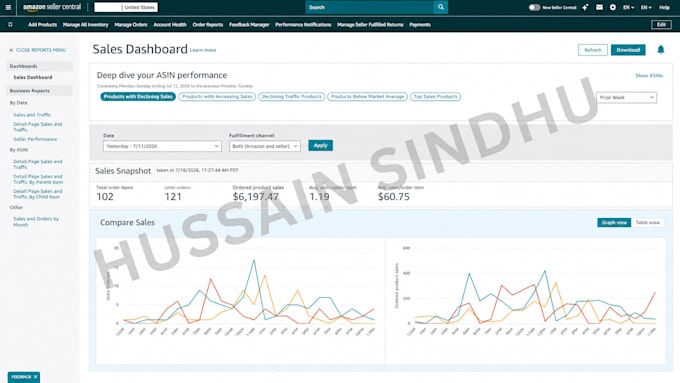
Task: Click the Show ASINs link
Action: tap(649, 75)
